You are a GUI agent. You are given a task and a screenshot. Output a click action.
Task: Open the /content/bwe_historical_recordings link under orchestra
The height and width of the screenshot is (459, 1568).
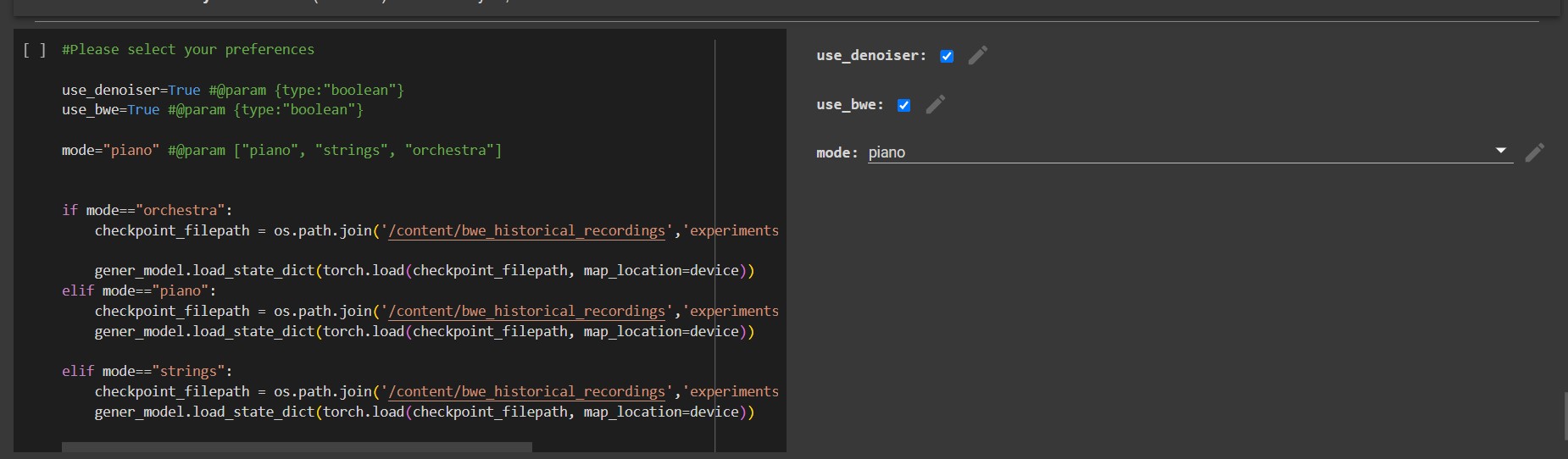526,230
